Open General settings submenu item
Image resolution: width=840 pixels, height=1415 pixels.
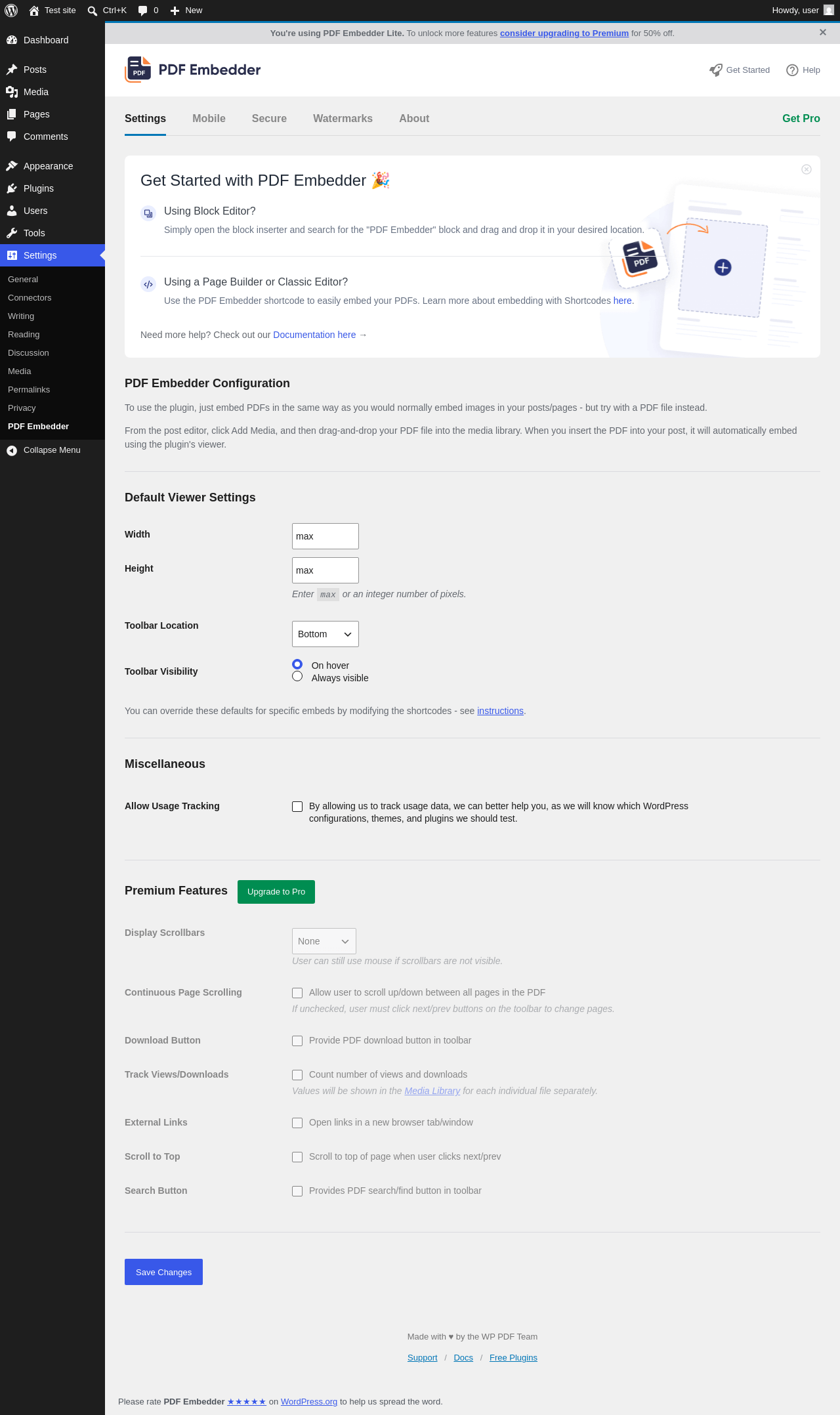tap(23, 280)
